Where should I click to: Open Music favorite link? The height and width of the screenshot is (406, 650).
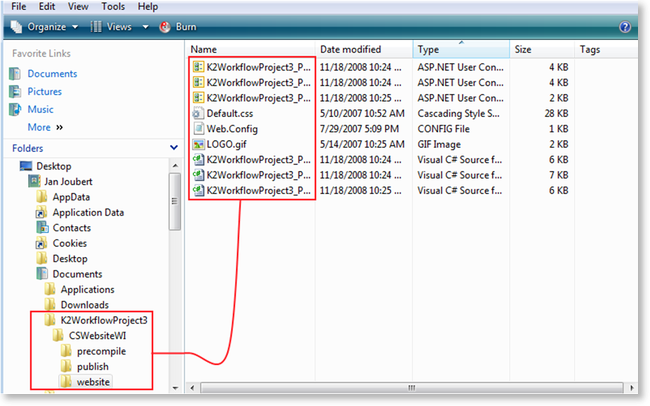tap(40, 109)
